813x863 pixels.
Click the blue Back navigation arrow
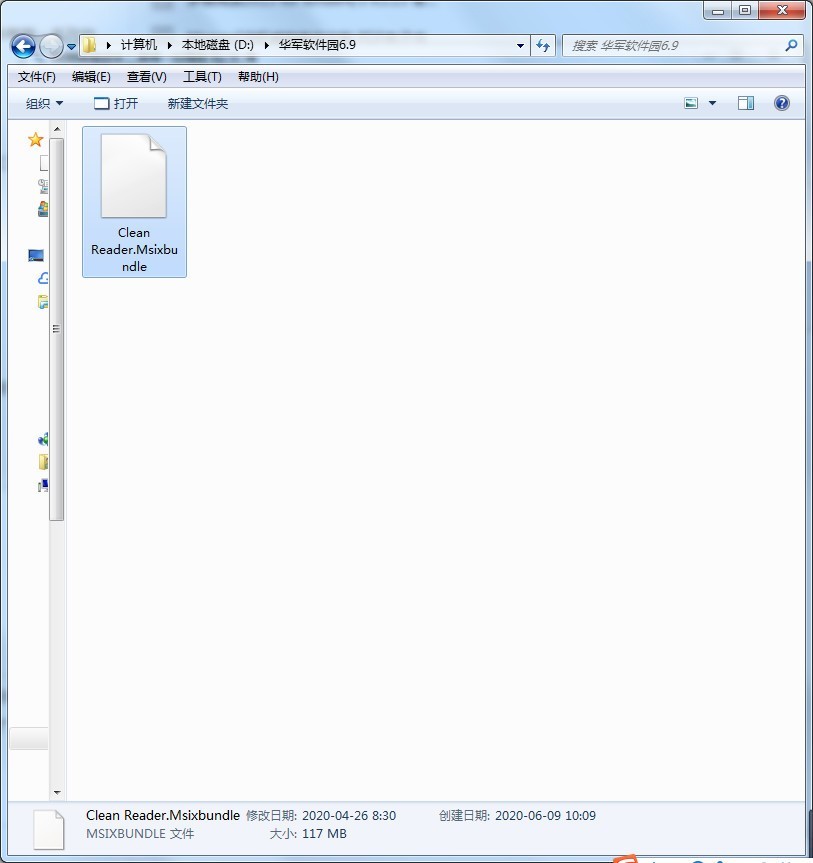click(23, 46)
